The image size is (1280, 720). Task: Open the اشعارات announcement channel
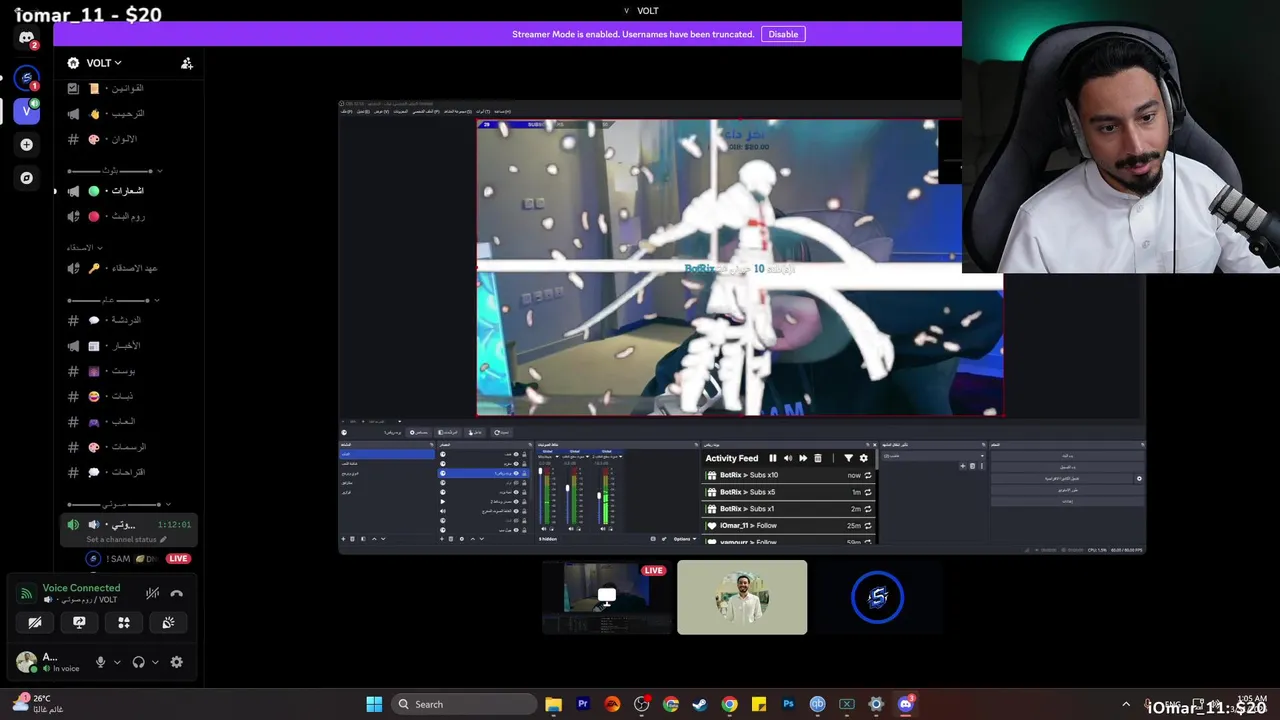coord(128,191)
